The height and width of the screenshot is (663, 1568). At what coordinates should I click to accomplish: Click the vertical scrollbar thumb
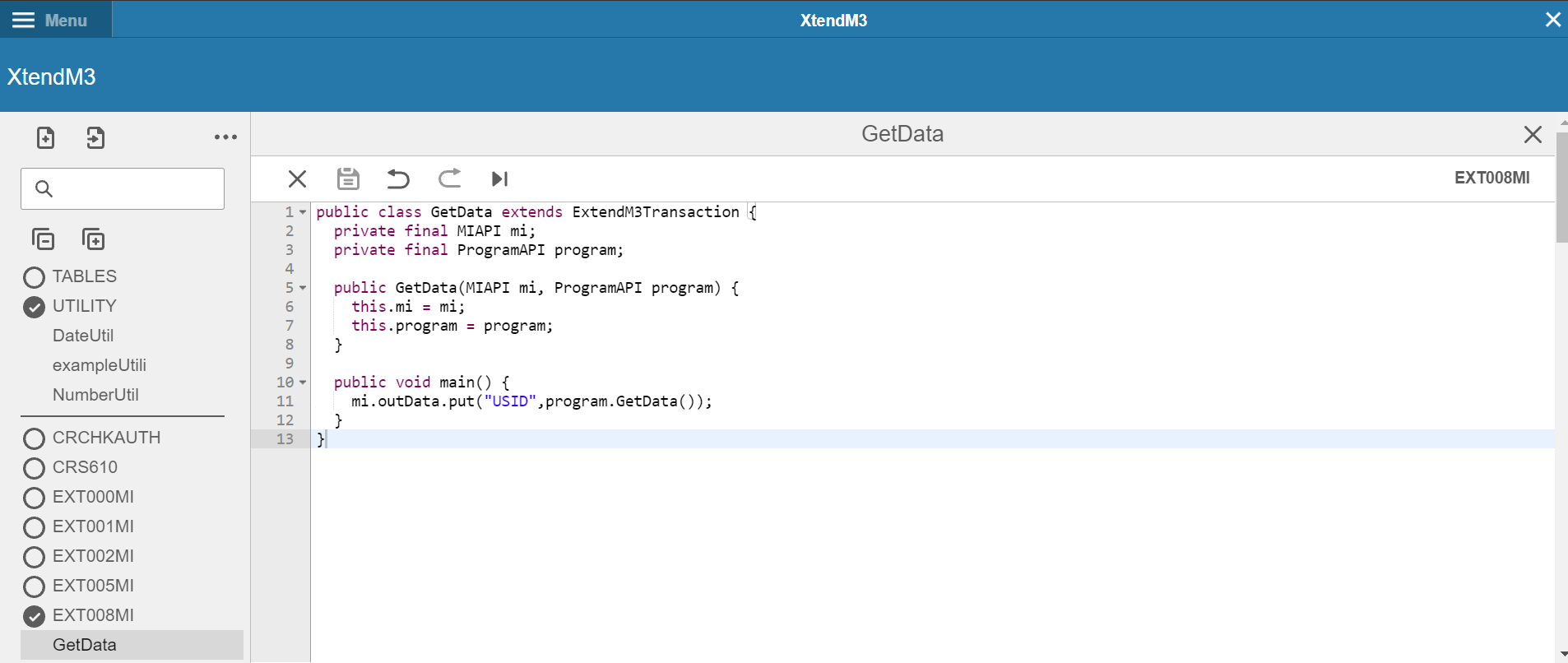[1561, 188]
